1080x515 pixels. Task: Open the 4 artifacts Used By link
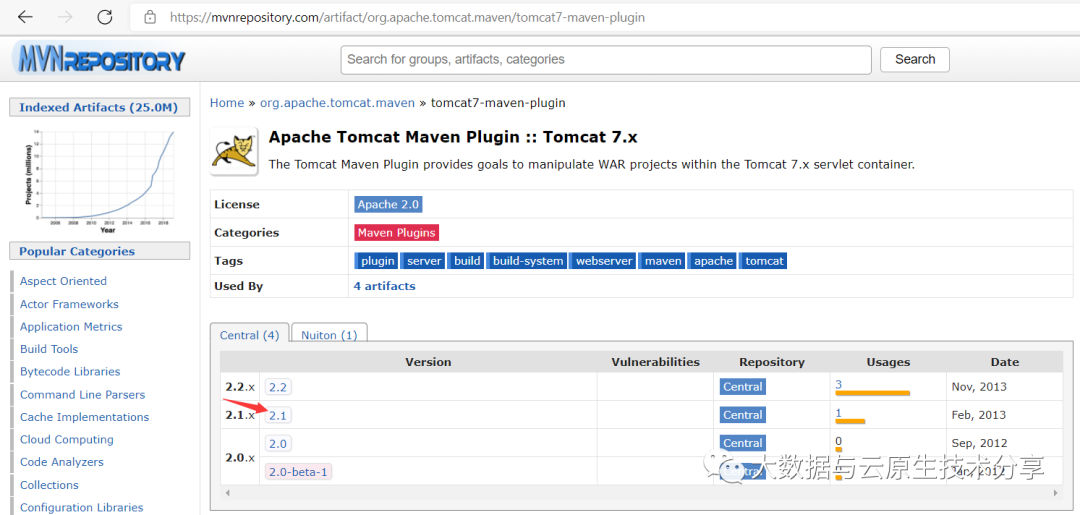click(x=384, y=286)
